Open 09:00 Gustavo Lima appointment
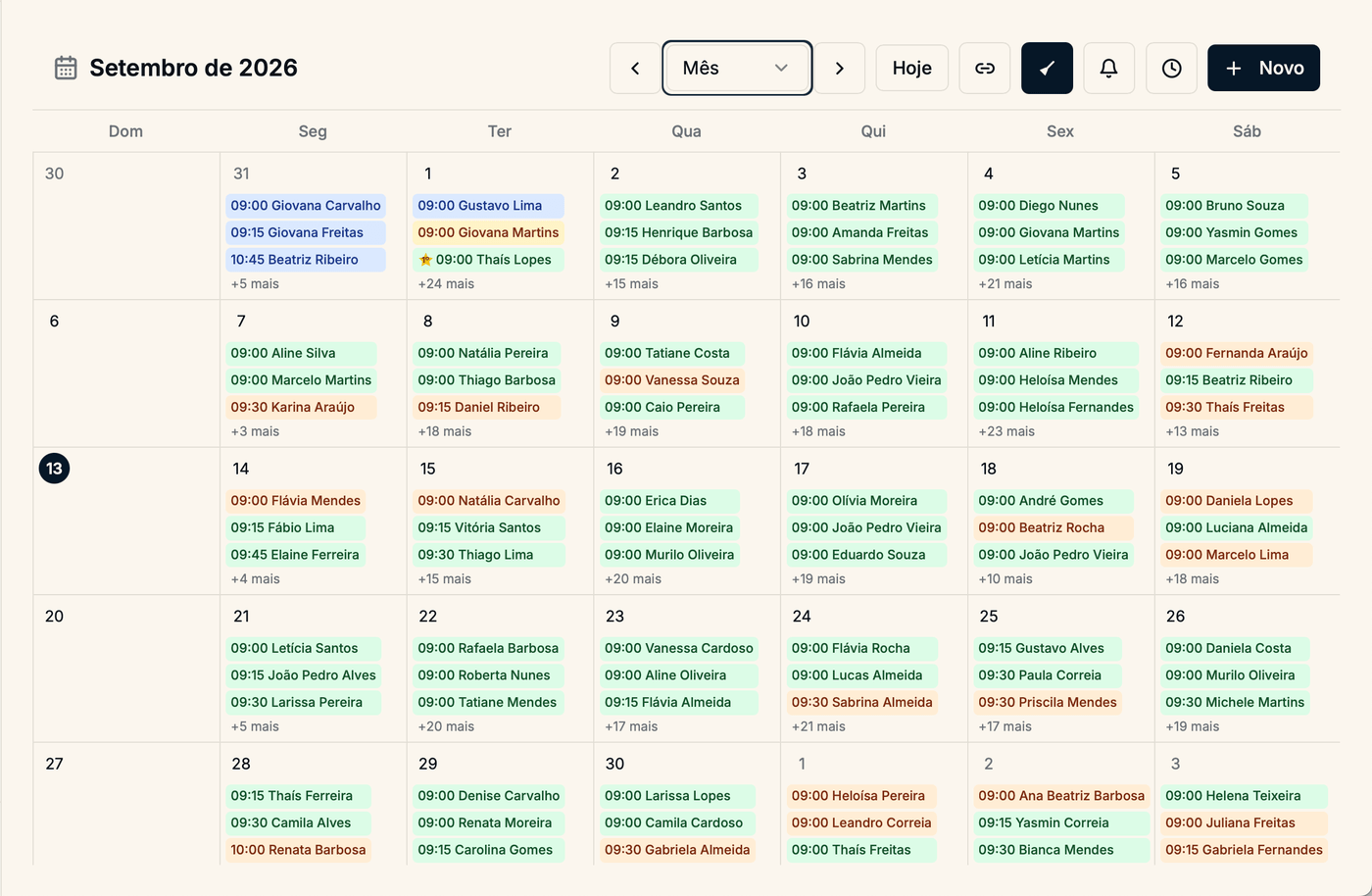Screen dimensions: 1372x896 [x=488, y=206]
